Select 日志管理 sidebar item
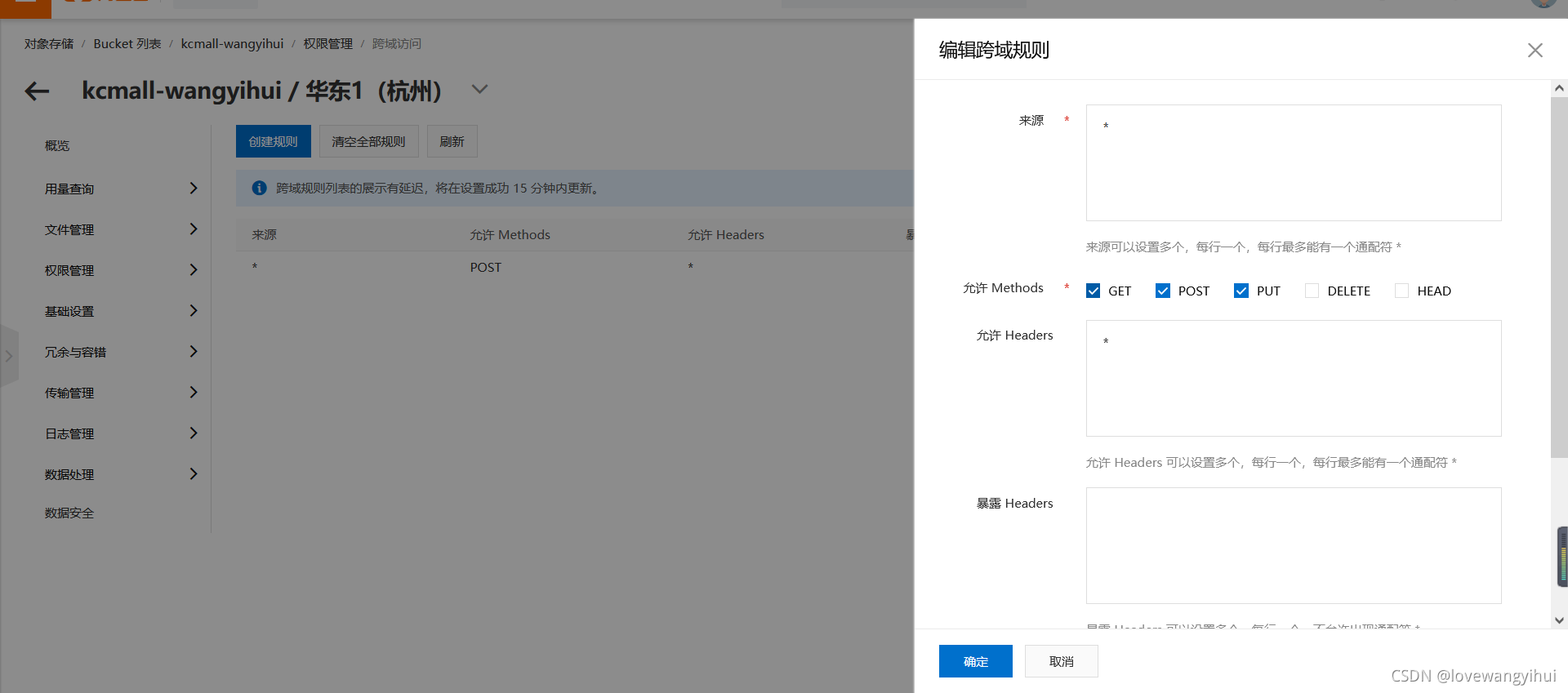 69,433
